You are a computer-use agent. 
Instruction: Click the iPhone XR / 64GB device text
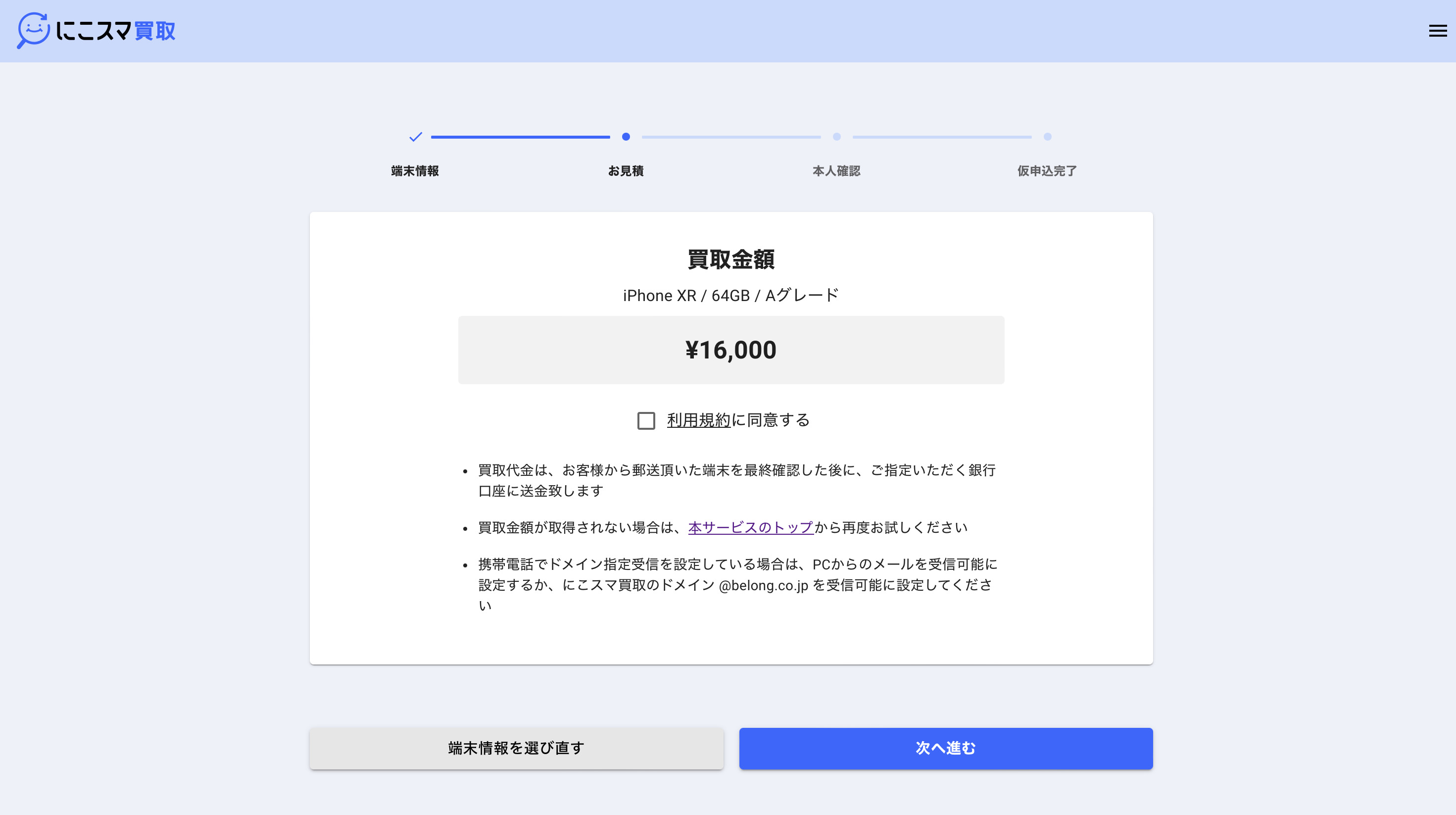point(731,295)
